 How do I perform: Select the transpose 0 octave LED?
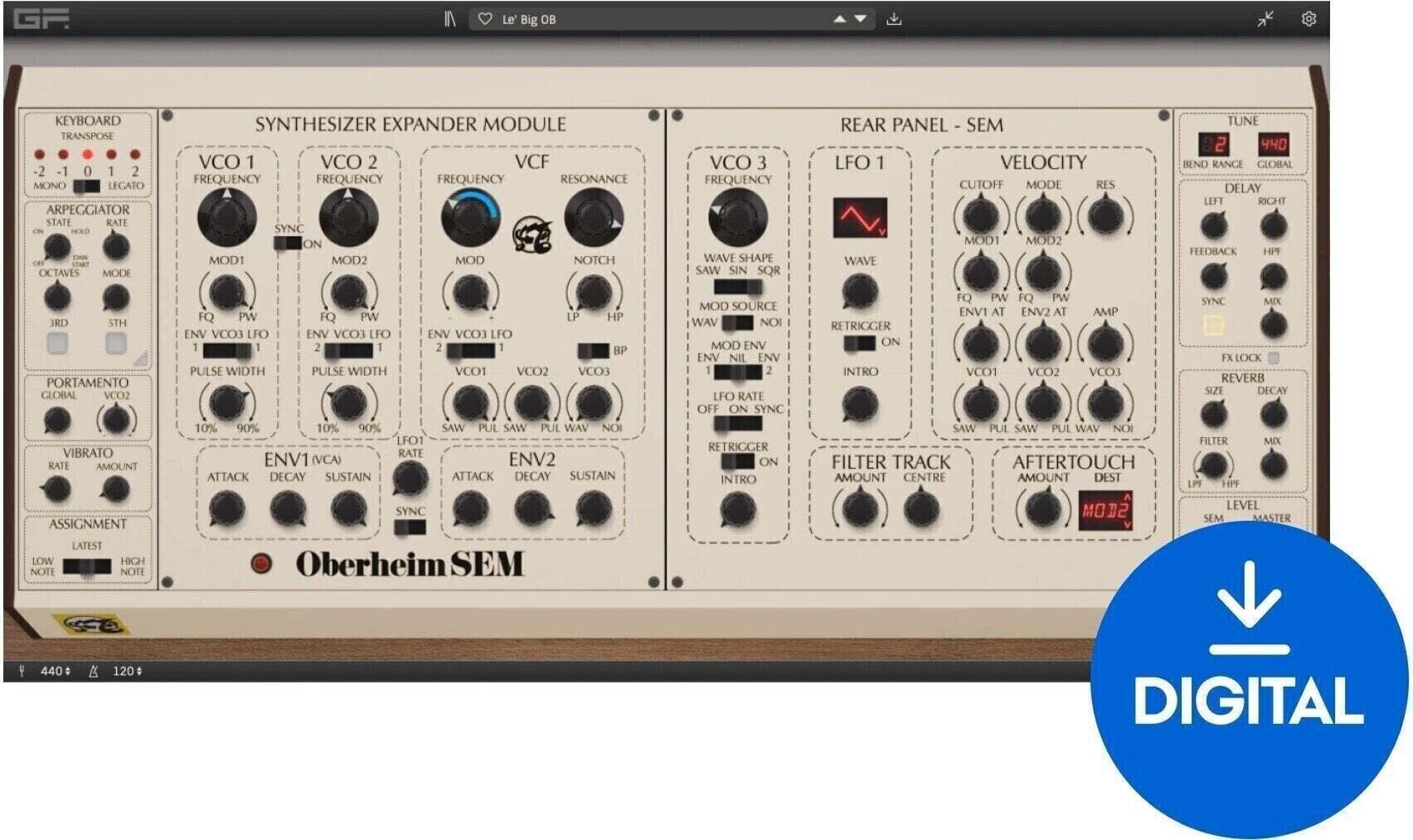coord(87,155)
